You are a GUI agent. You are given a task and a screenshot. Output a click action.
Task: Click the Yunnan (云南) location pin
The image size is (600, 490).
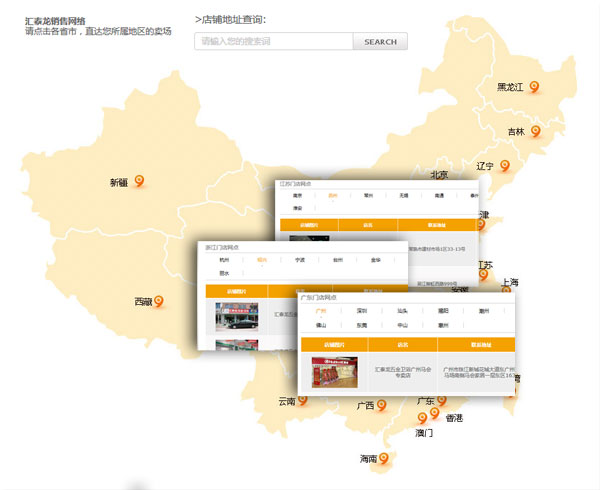point(303,401)
